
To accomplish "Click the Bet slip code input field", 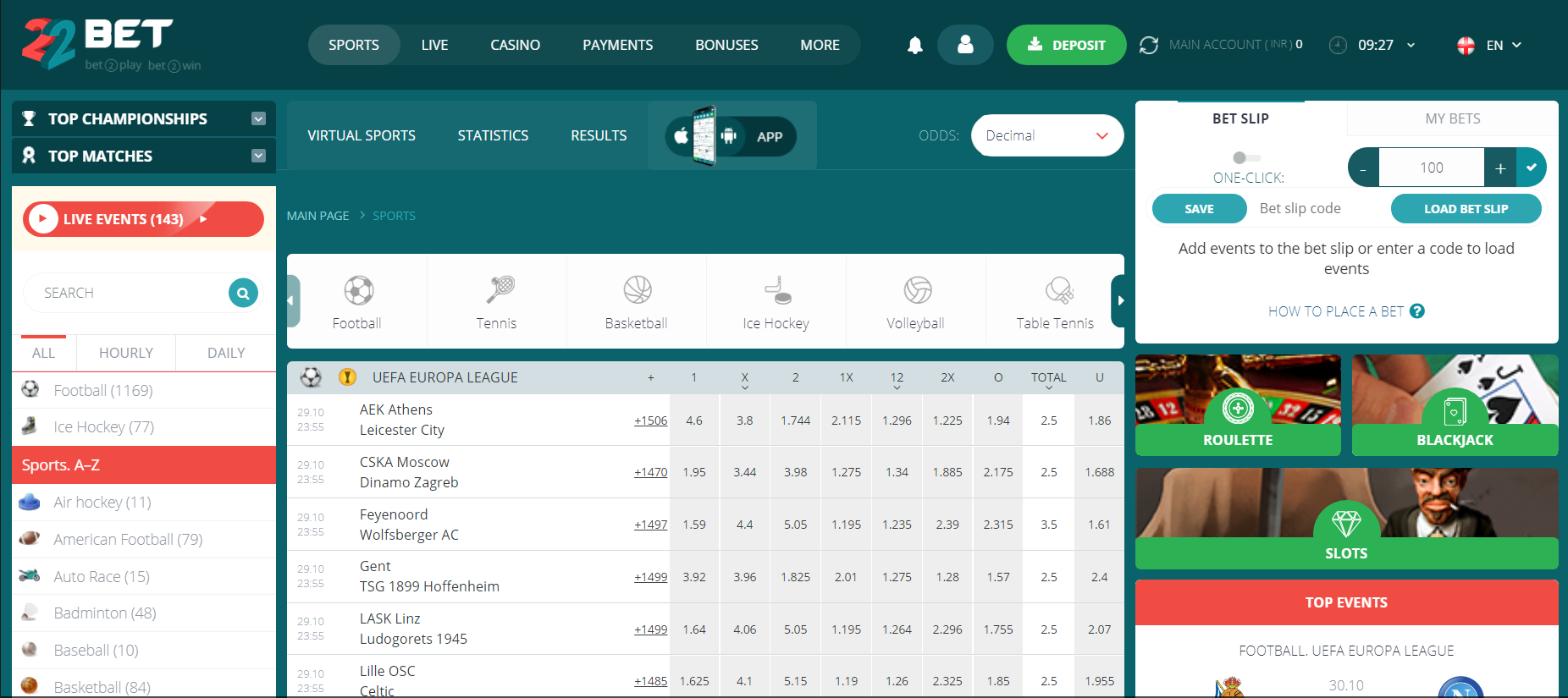I will (x=1318, y=209).
